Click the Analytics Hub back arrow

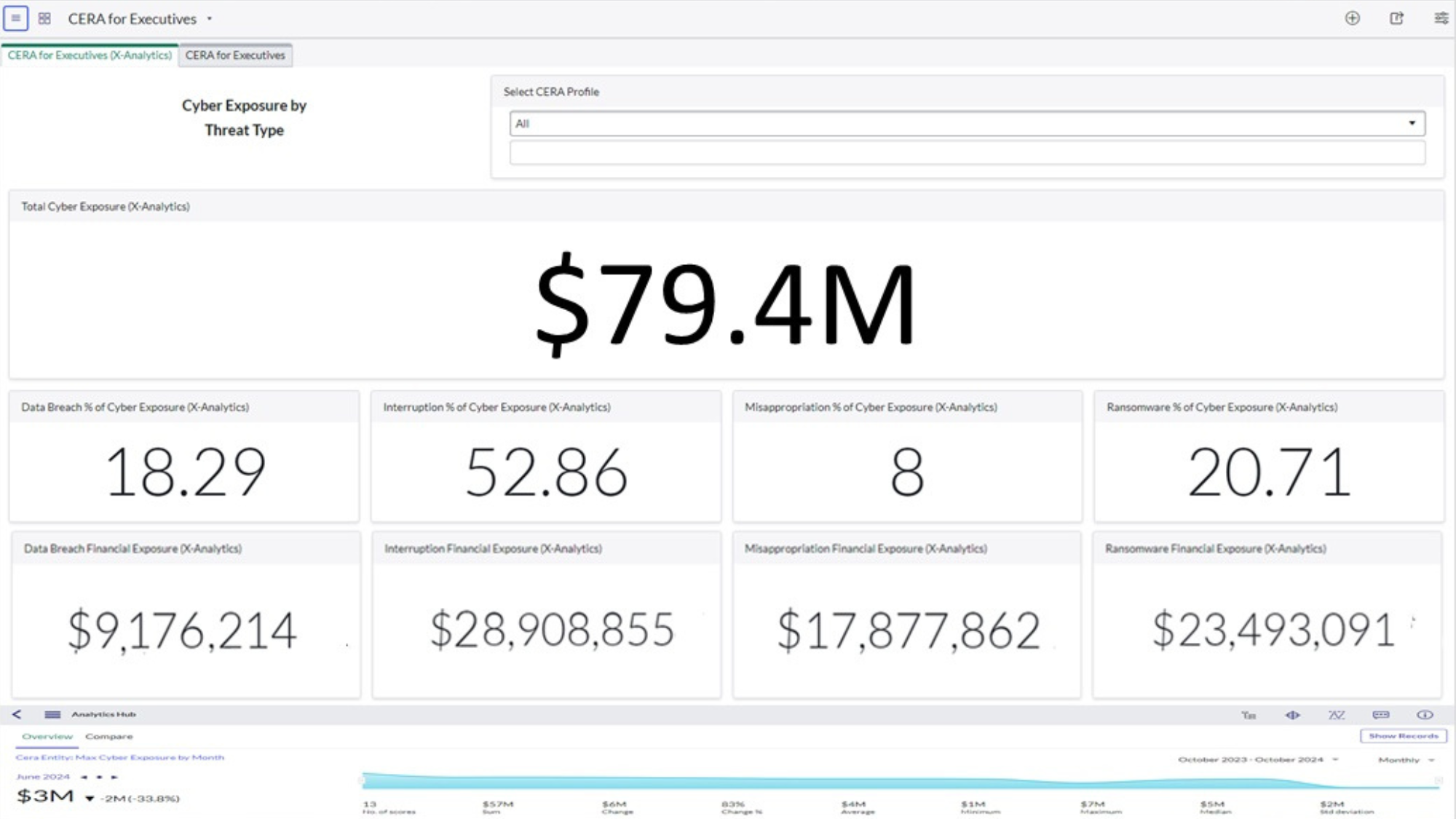click(x=17, y=714)
